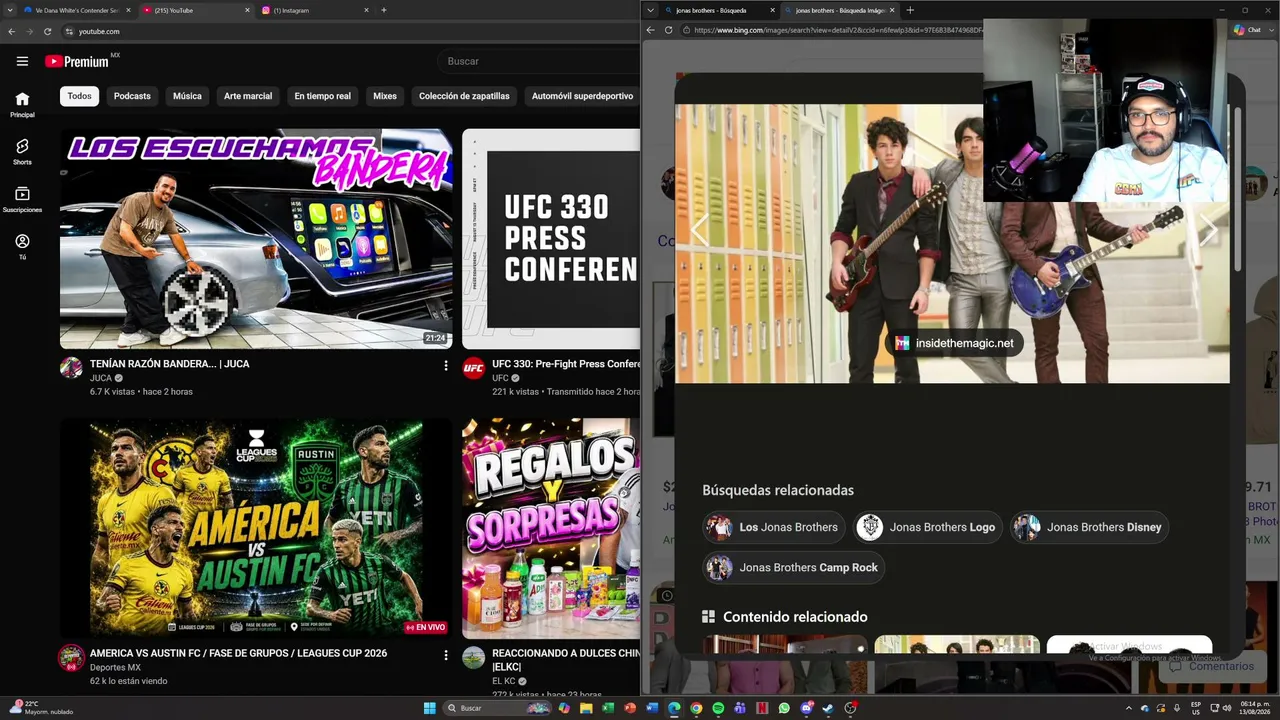Open Principal in the YouTube sidebar
The height and width of the screenshot is (720, 1280).
coord(22,104)
